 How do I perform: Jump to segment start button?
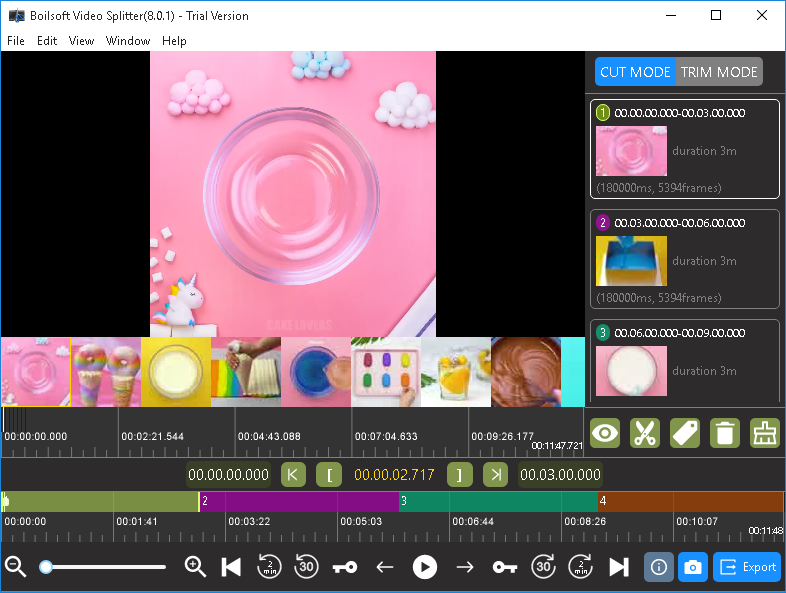[x=293, y=475]
